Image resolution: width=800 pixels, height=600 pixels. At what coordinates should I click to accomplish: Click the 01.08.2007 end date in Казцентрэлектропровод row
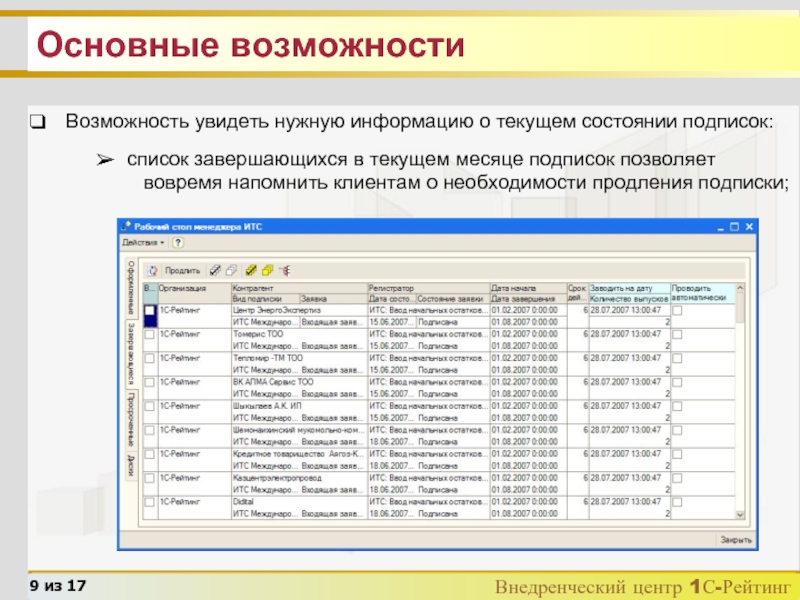pyautogui.click(x=525, y=490)
